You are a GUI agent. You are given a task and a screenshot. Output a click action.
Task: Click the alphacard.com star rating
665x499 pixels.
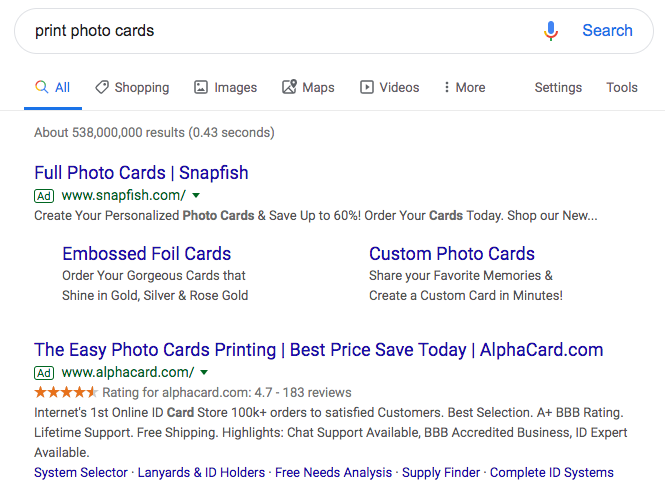pos(66,392)
